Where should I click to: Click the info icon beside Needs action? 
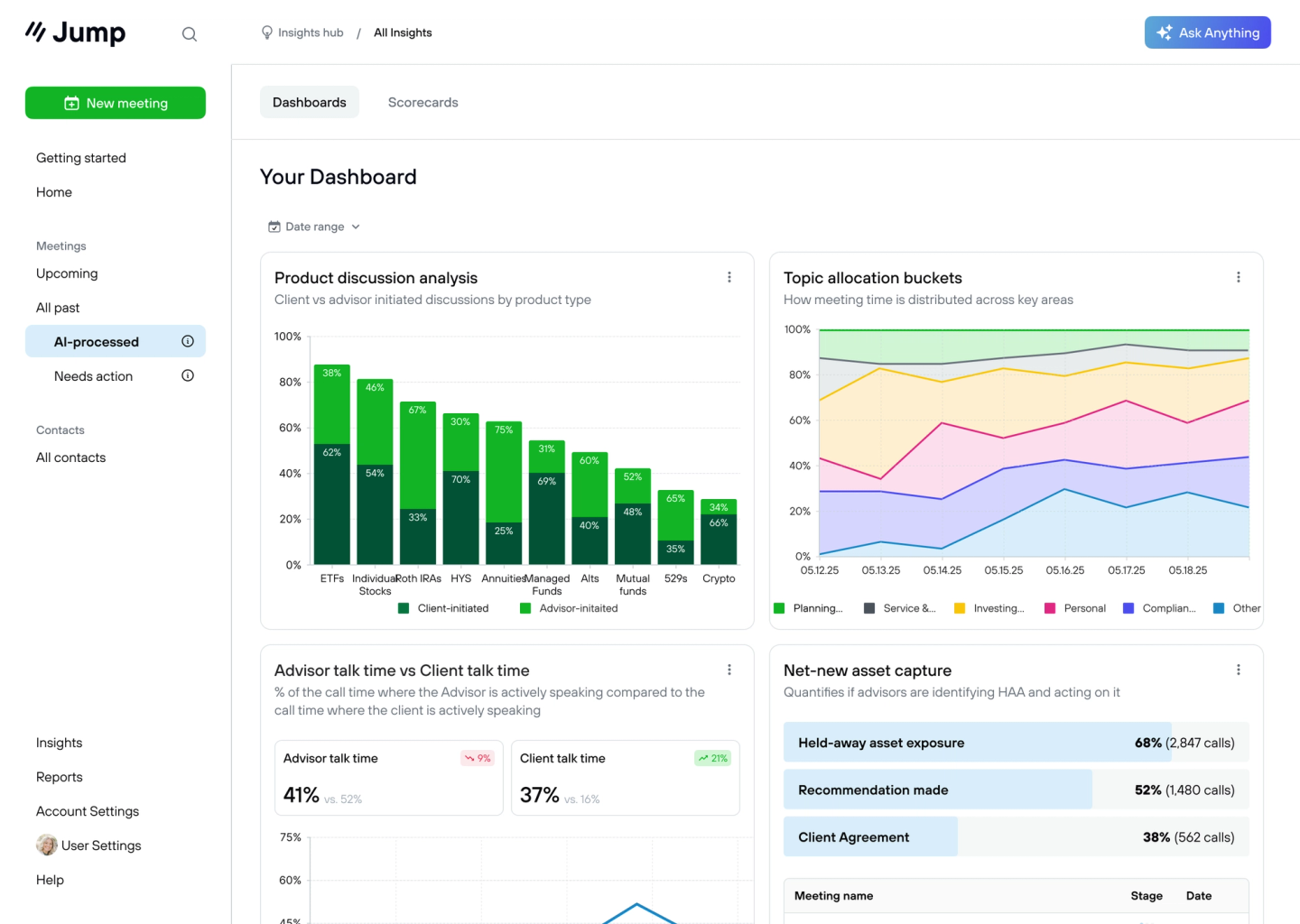[x=187, y=375]
